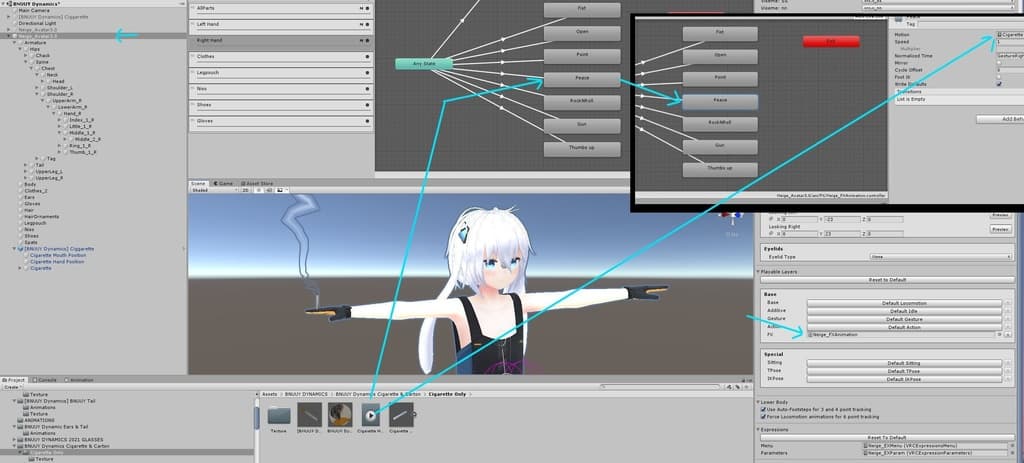The image size is (1024, 463).
Task: Expand the Tail node in Hierarchy
Action: point(25,165)
